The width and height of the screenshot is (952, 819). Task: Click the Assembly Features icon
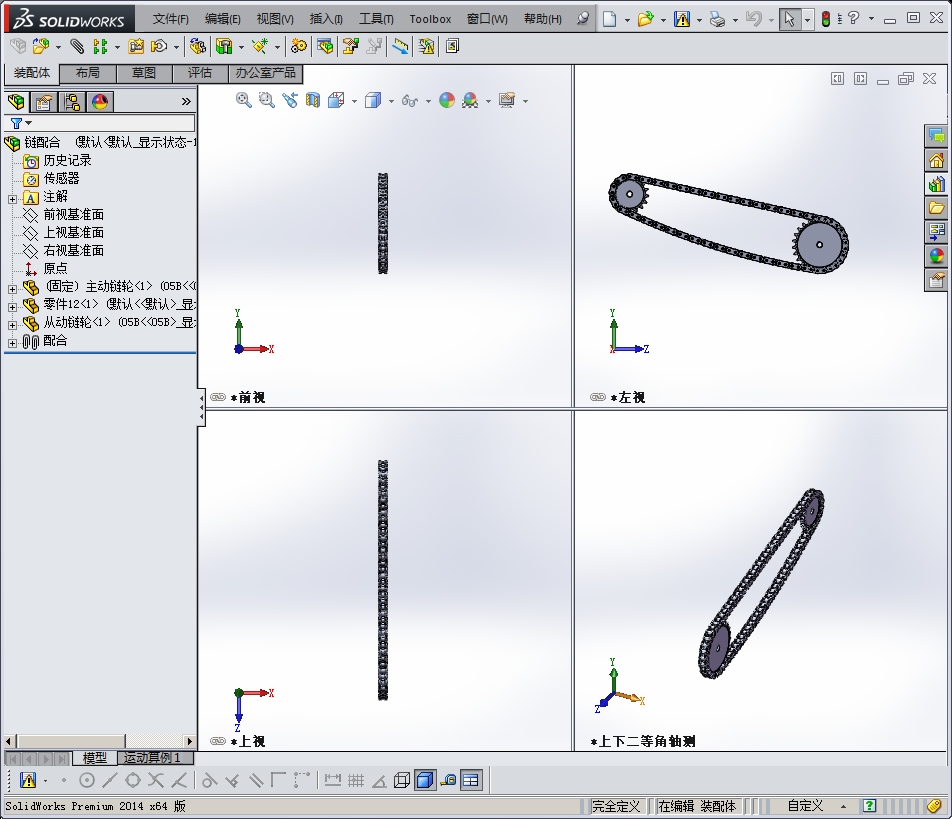(224, 46)
